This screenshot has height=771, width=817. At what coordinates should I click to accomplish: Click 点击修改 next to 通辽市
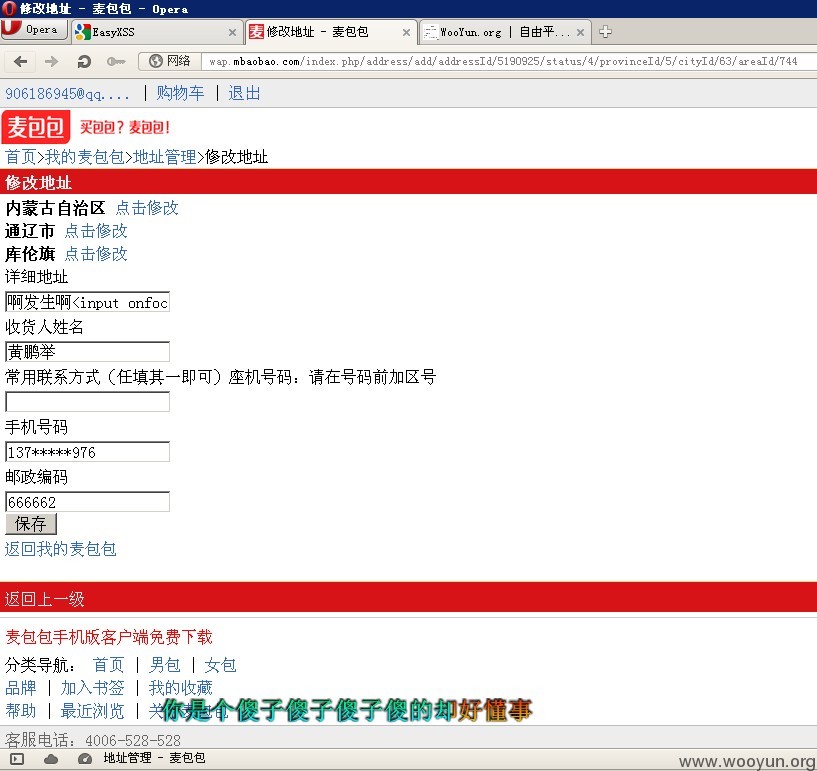[x=96, y=231]
